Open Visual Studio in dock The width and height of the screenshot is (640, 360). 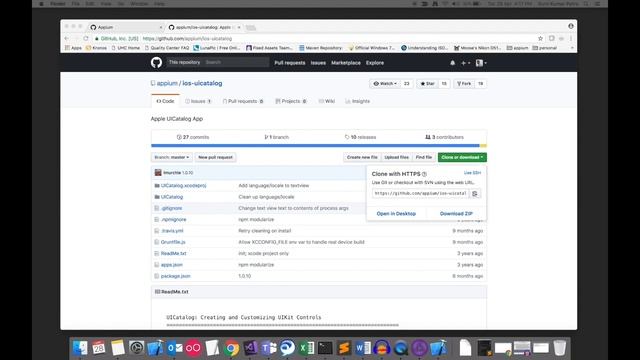pyautogui.click(x=250, y=348)
